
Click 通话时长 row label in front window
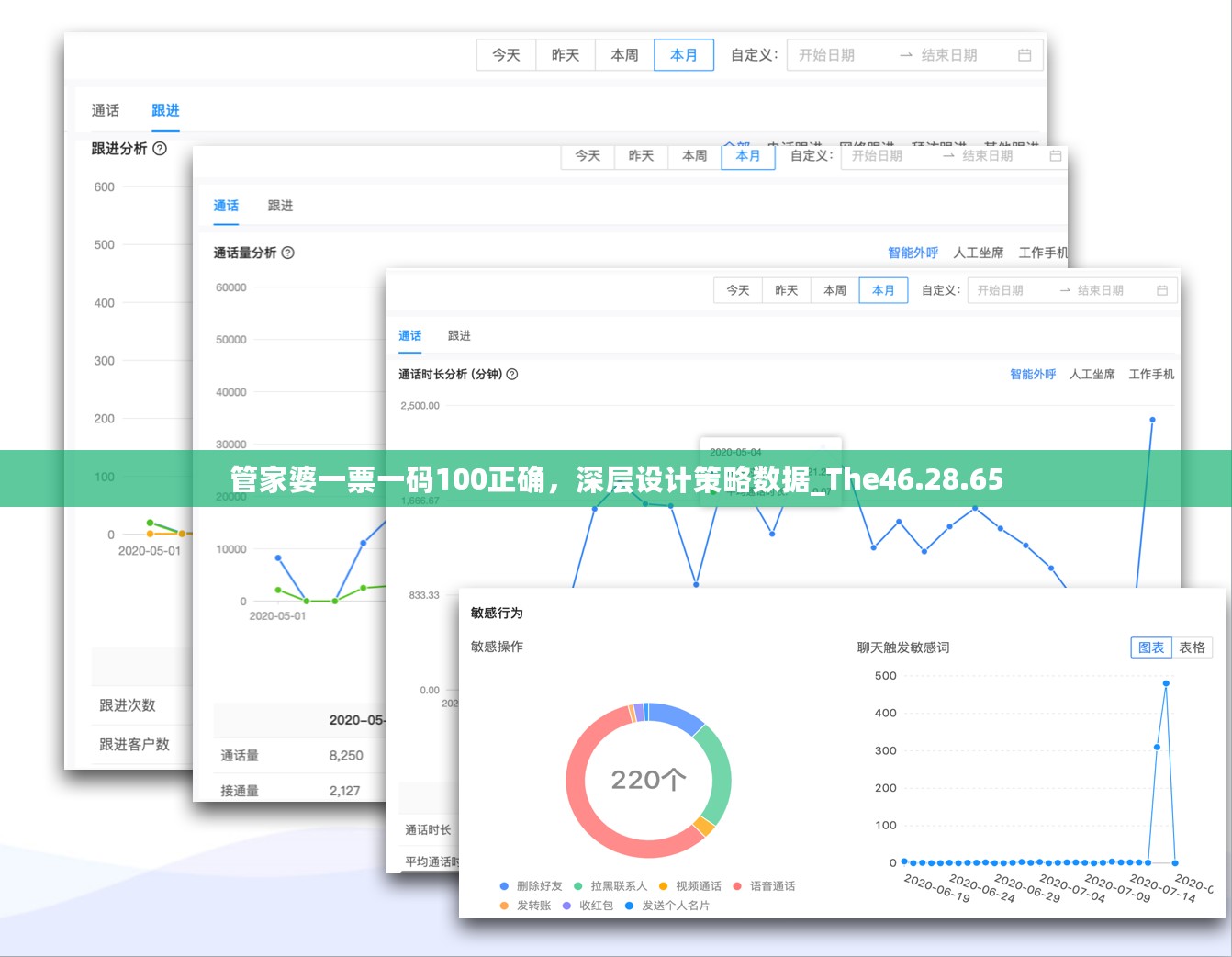(429, 829)
